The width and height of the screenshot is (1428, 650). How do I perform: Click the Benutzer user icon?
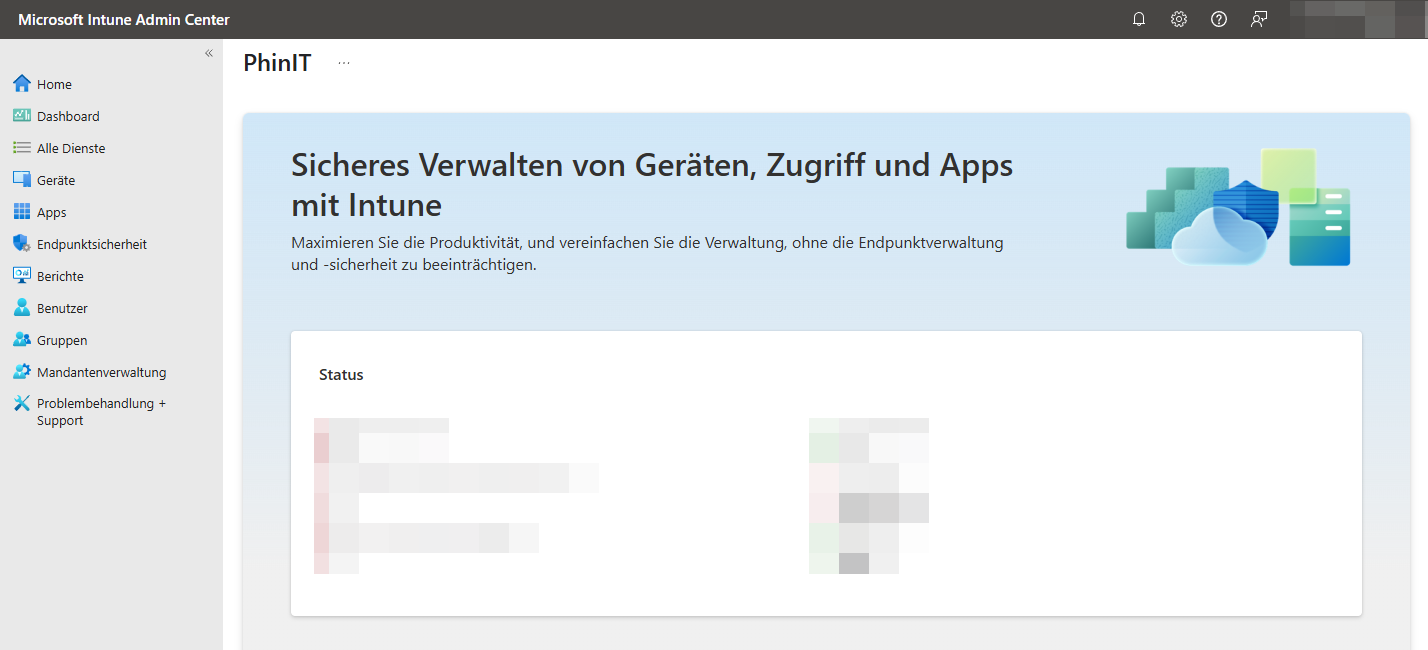(22, 308)
